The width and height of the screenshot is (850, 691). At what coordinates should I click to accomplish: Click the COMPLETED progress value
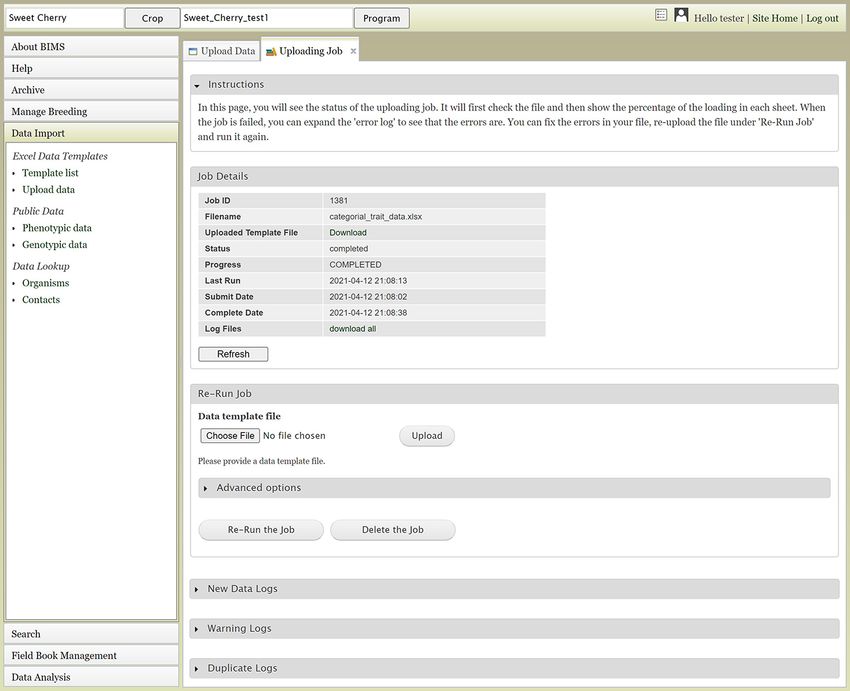tap(355, 265)
